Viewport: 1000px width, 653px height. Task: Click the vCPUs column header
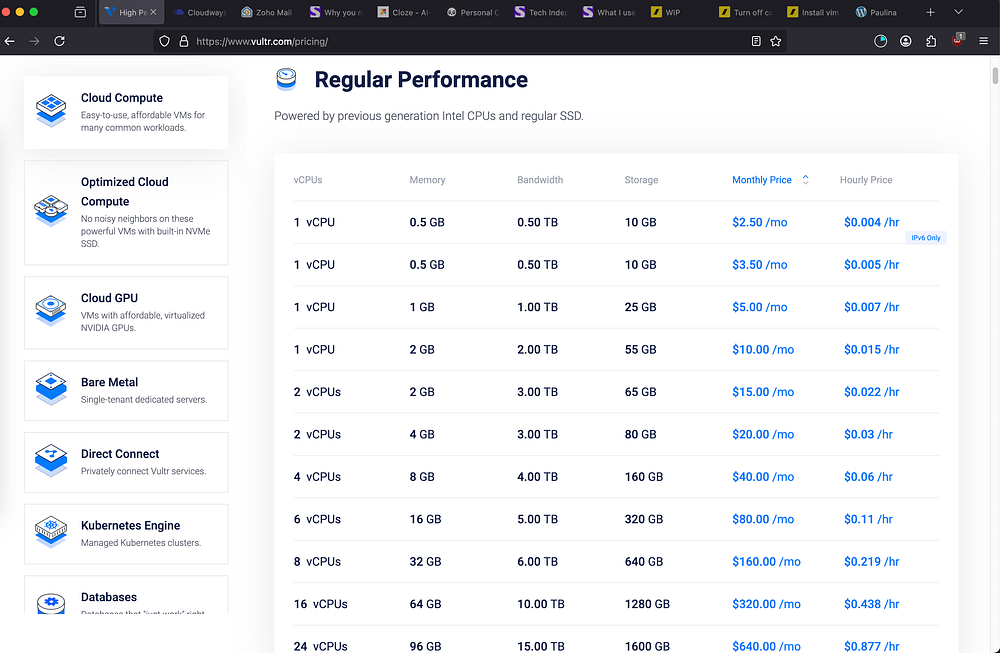pos(308,180)
